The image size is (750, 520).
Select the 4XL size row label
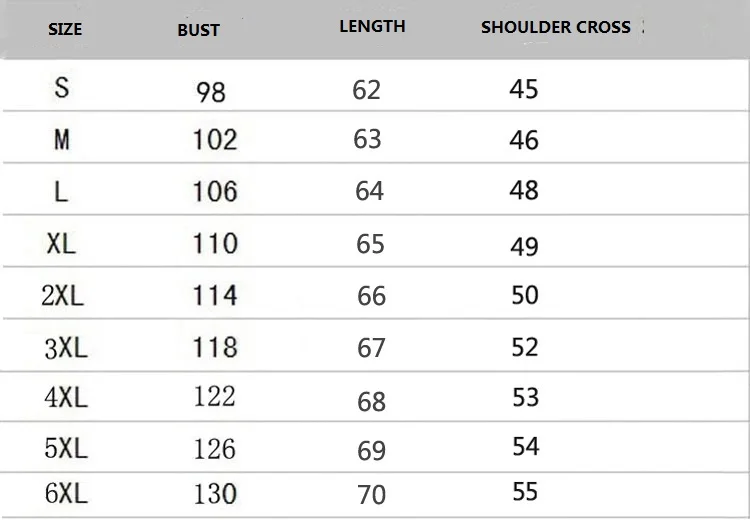66,398
